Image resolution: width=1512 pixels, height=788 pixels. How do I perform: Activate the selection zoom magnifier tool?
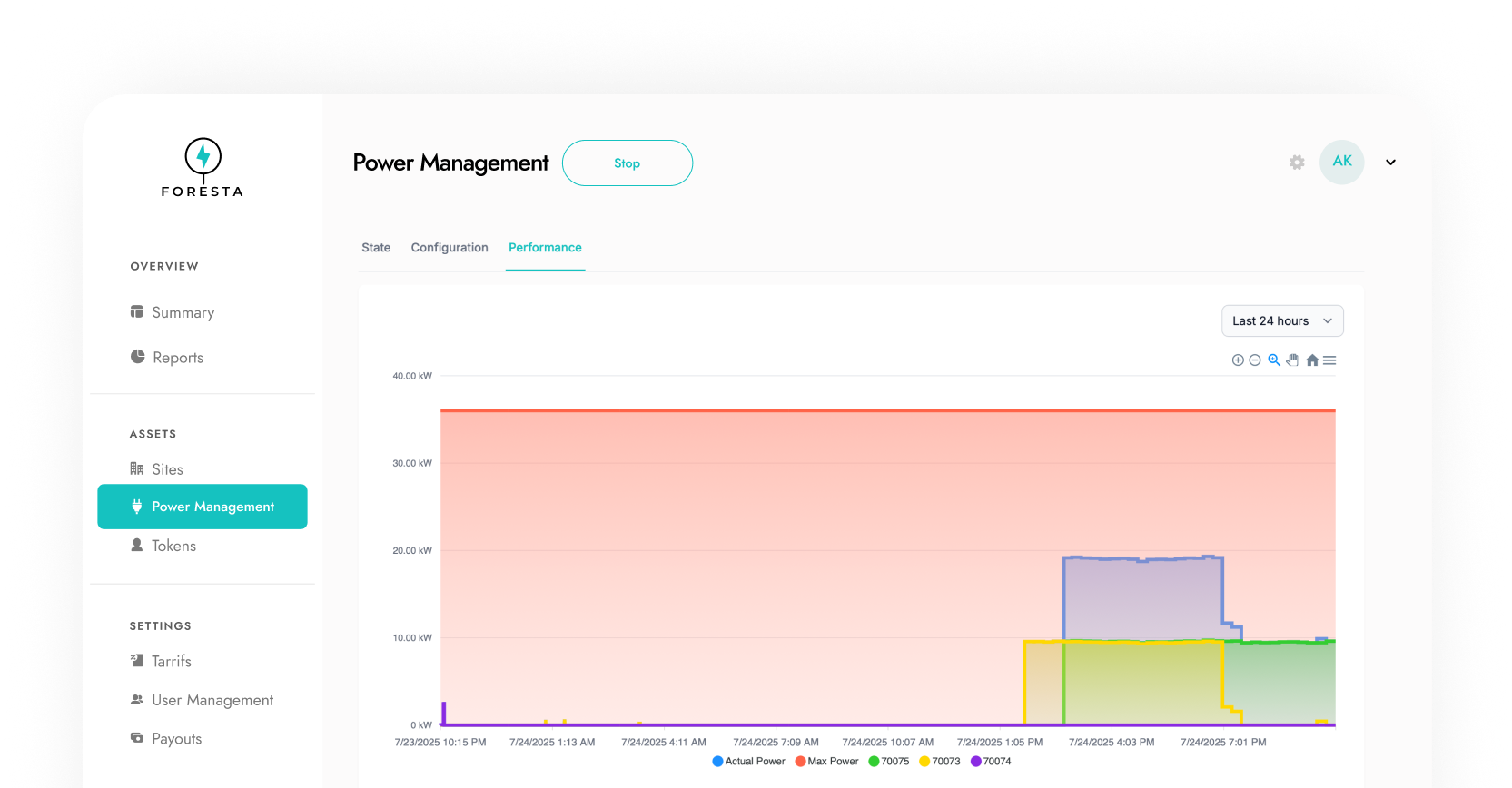(x=1274, y=360)
